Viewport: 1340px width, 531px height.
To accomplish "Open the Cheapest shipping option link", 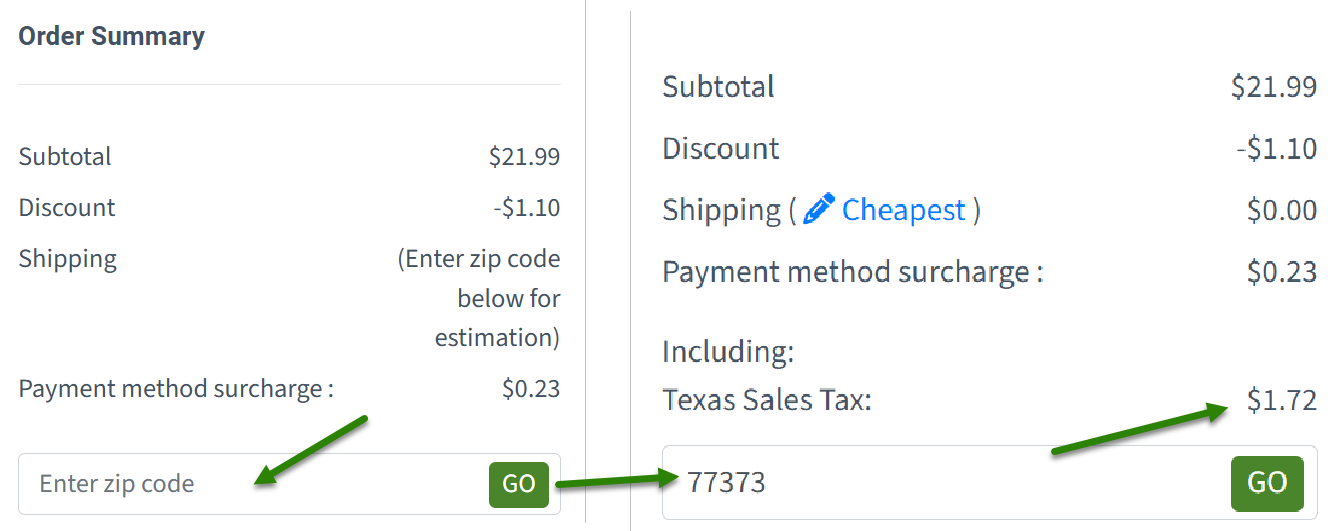I will click(903, 210).
